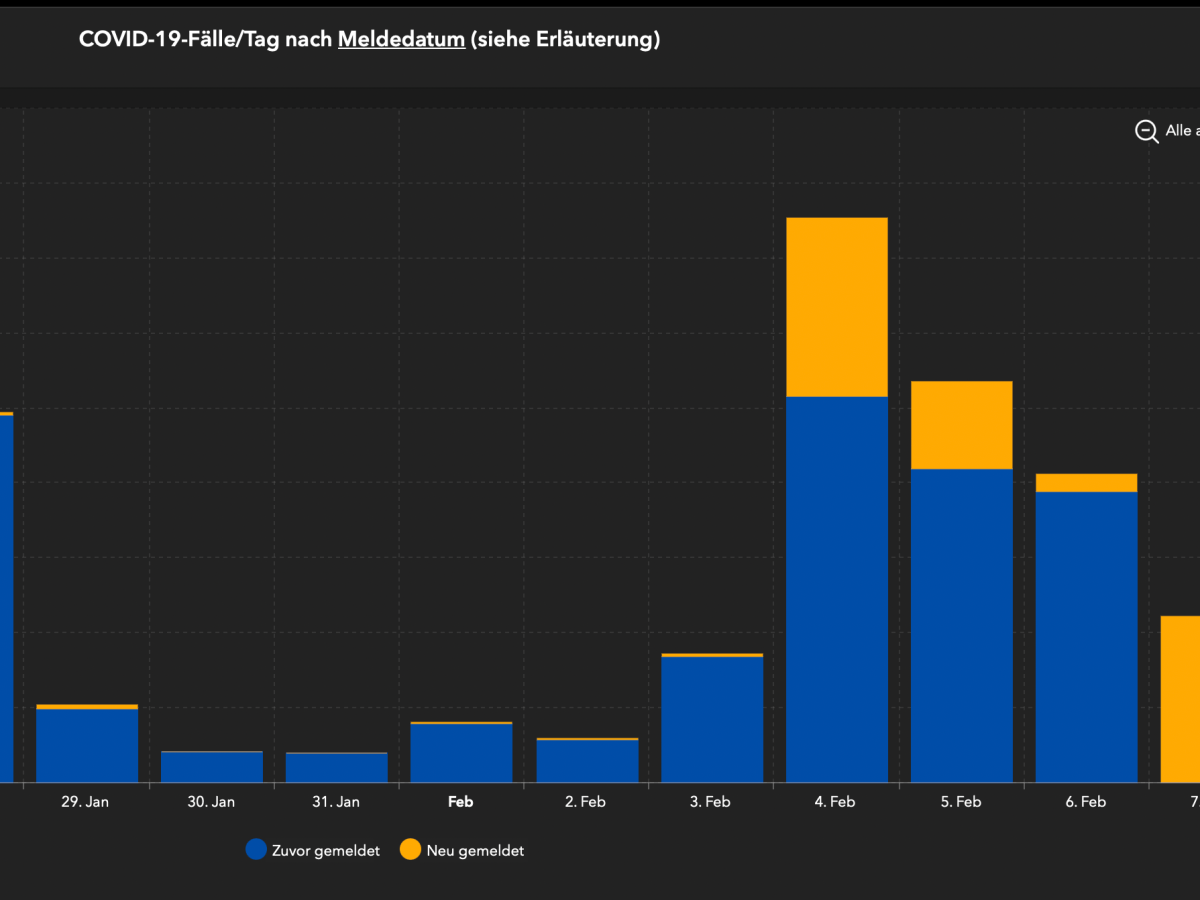The image size is (1200, 900).
Task: Select the blue bar above bold Feb label
Action: coord(461,753)
